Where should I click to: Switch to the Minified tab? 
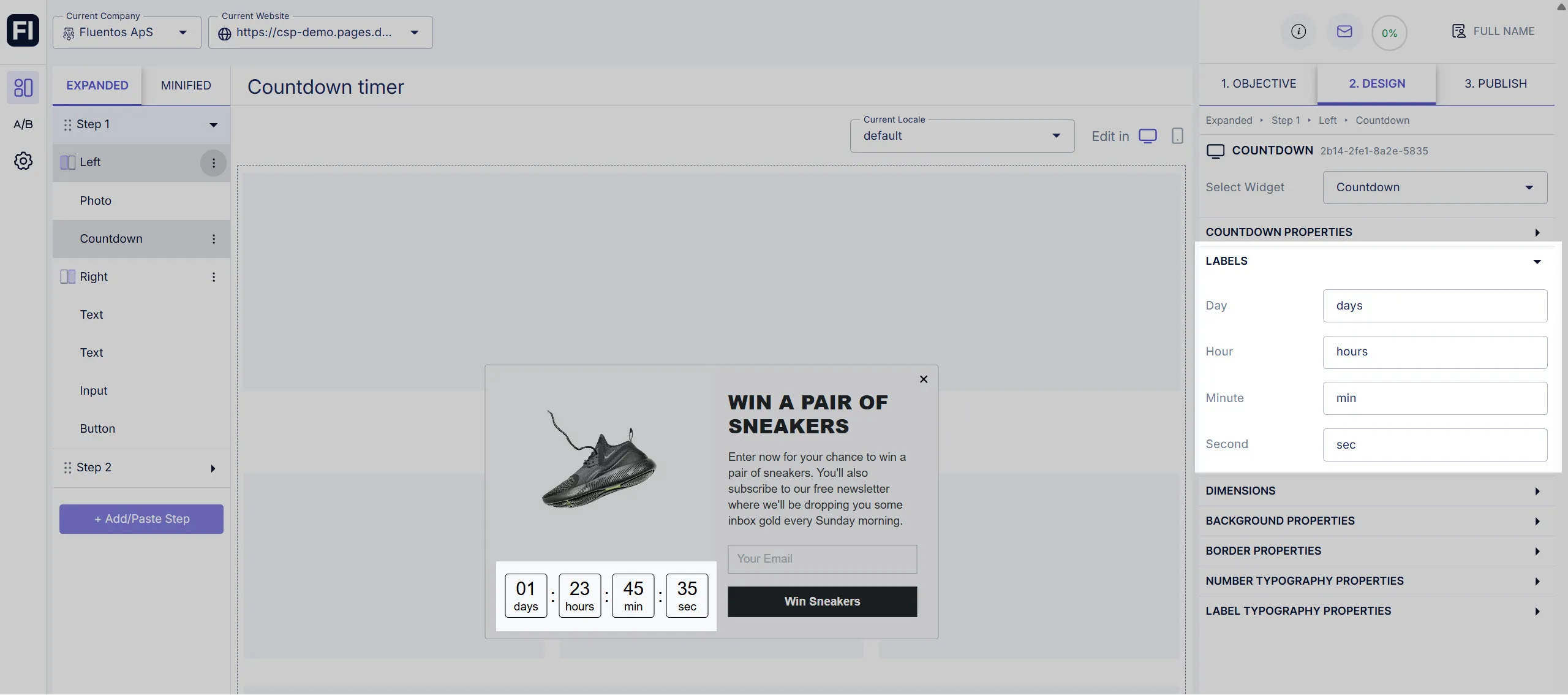pyautogui.click(x=186, y=86)
